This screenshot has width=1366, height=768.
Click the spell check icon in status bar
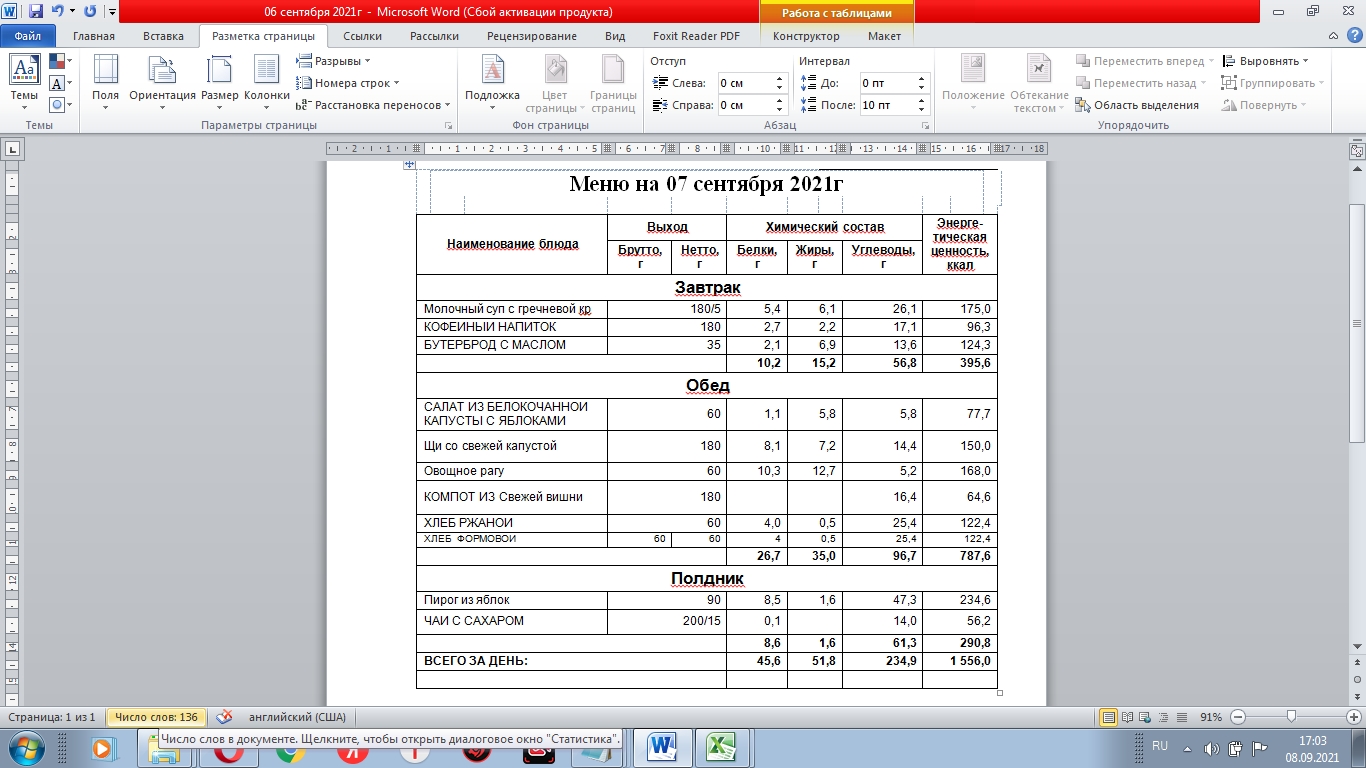point(225,717)
